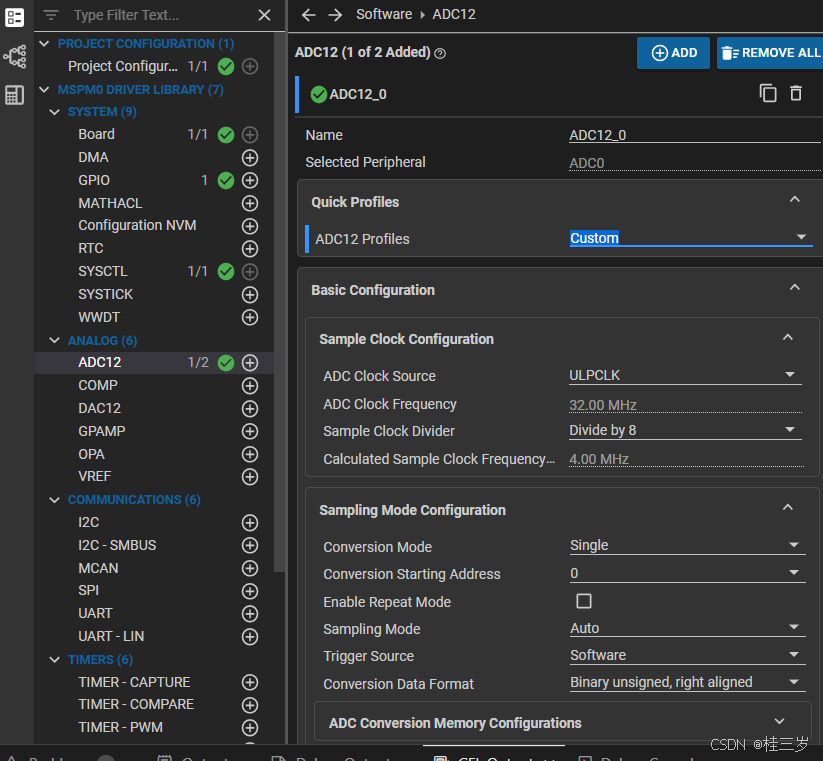Delete ADC12_0 with the trash icon
The width and height of the screenshot is (823, 761).
pyautogui.click(x=796, y=93)
